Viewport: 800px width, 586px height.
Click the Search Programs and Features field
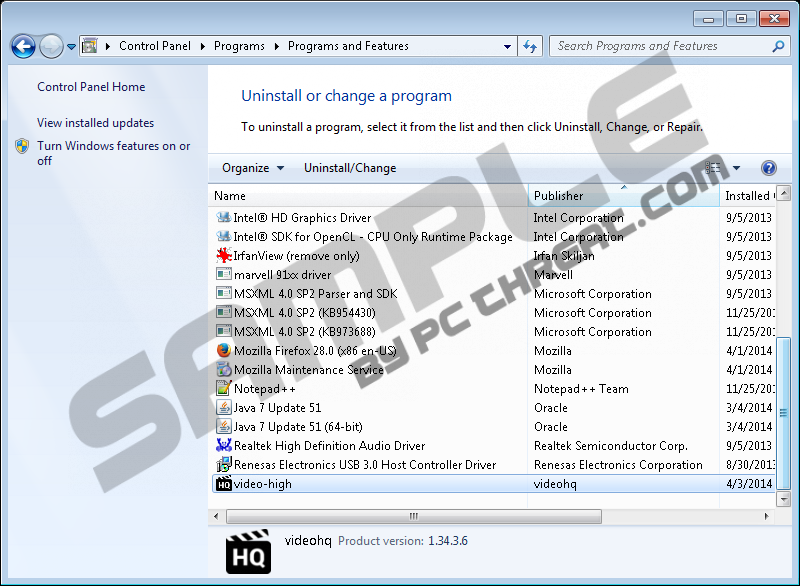click(660, 46)
